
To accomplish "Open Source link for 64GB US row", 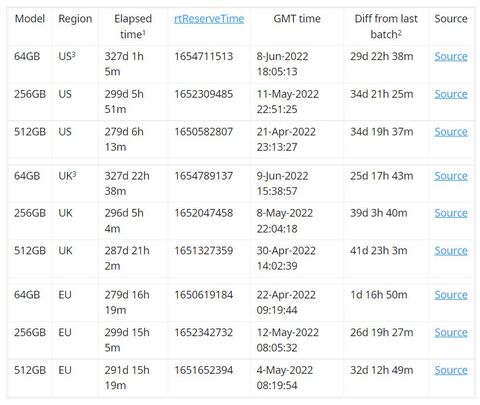I will click(x=451, y=56).
